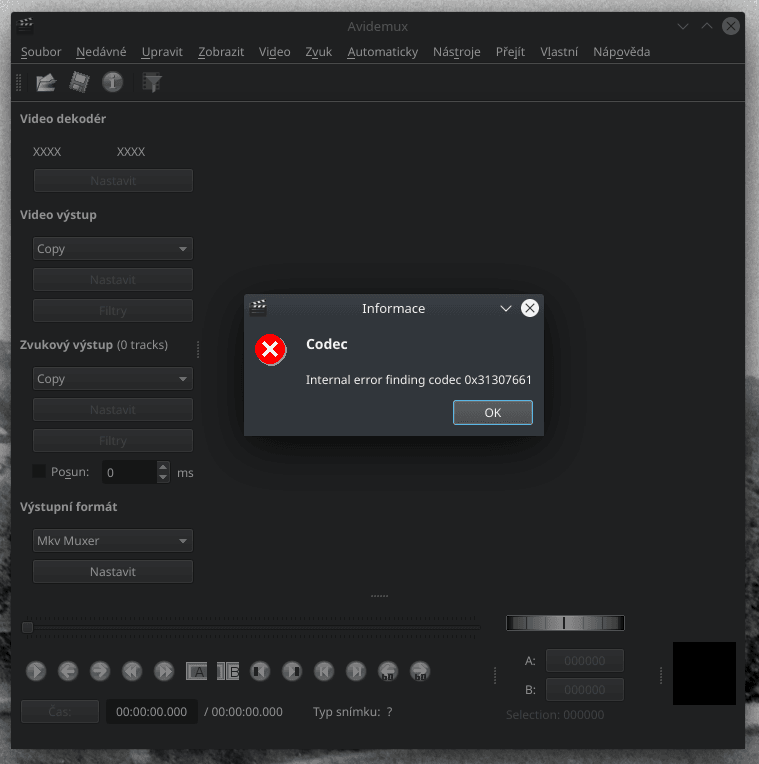Viewport: 759px width, 764px height.
Task: Set selection marker B
Action: point(228,671)
